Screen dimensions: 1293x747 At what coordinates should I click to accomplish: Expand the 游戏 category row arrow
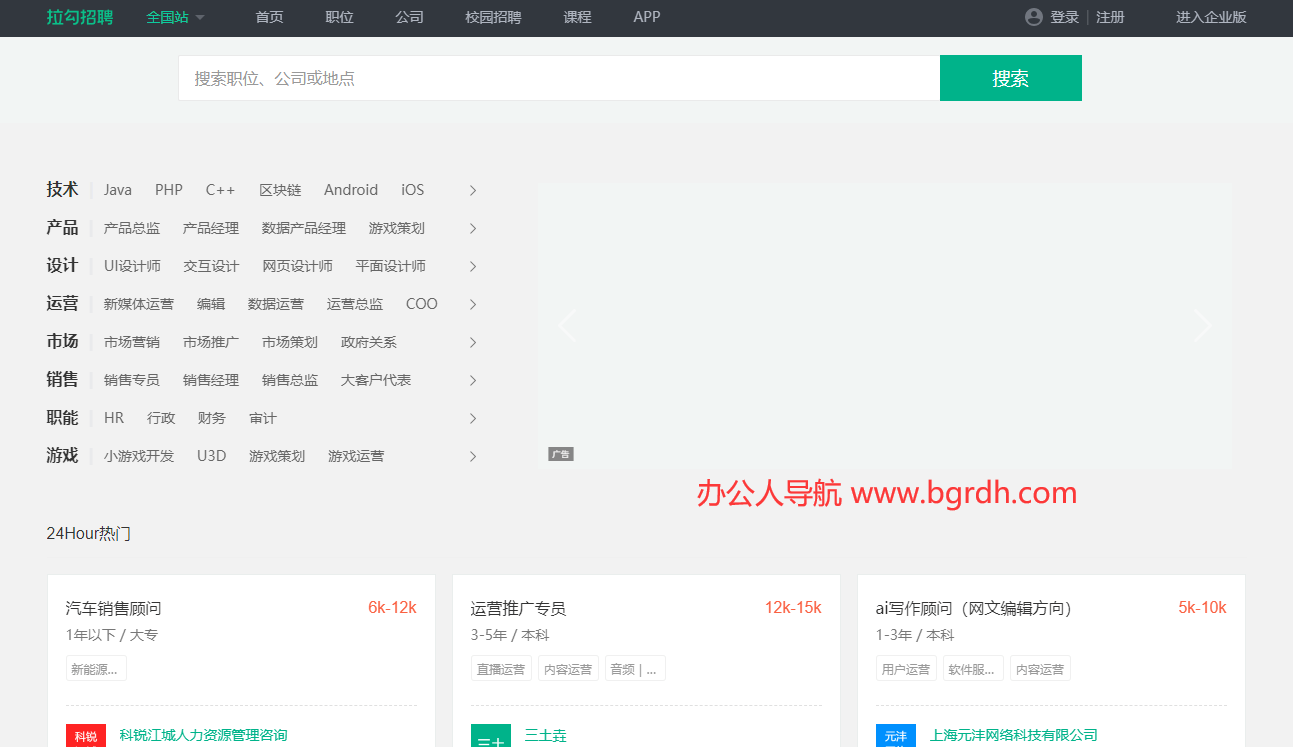click(473, 456)
